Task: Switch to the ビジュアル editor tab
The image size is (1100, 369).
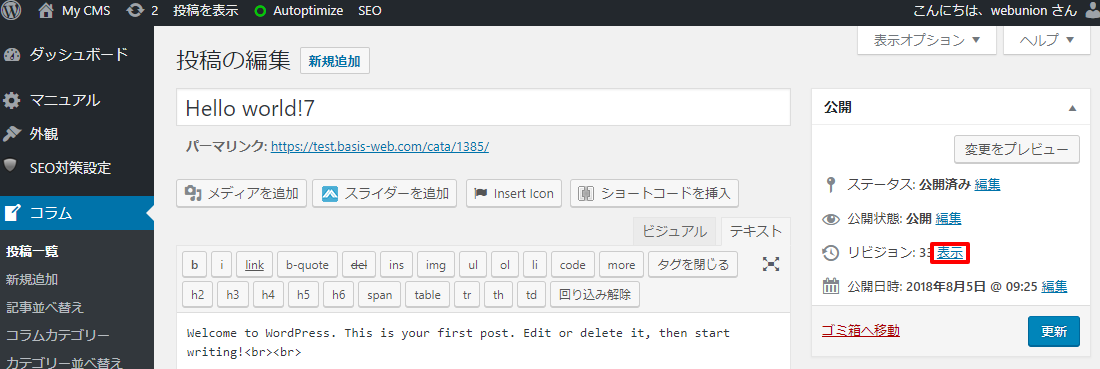Action: pos(674,231)
